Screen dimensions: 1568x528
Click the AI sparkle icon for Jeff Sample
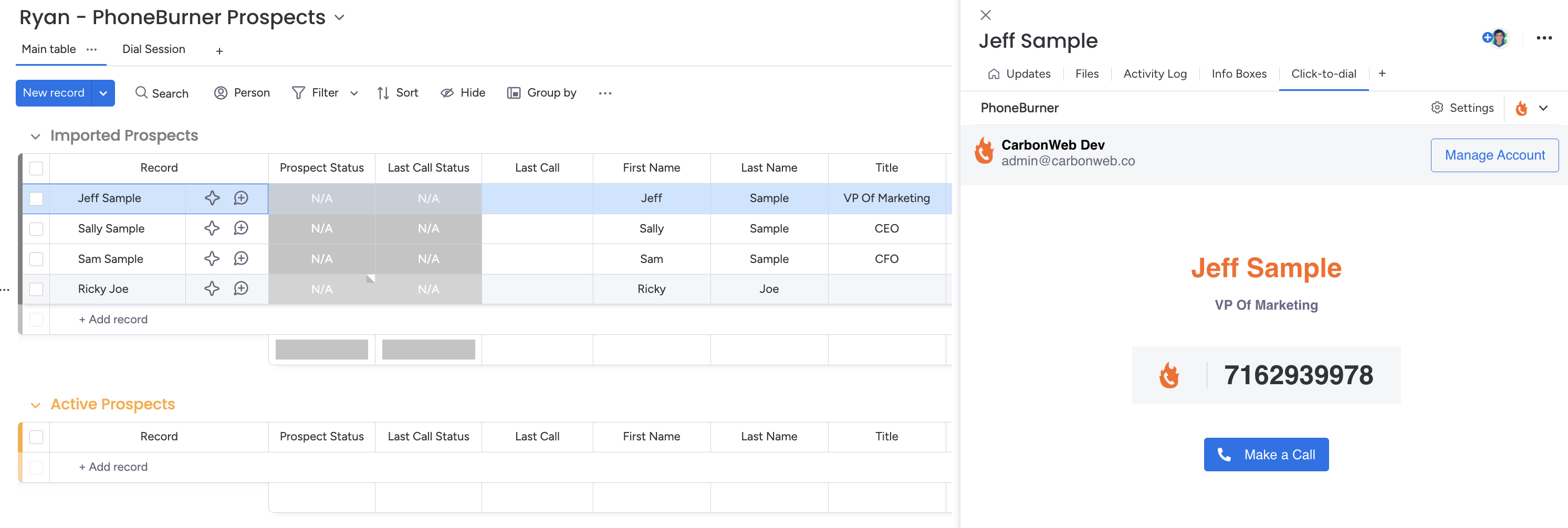212,198
